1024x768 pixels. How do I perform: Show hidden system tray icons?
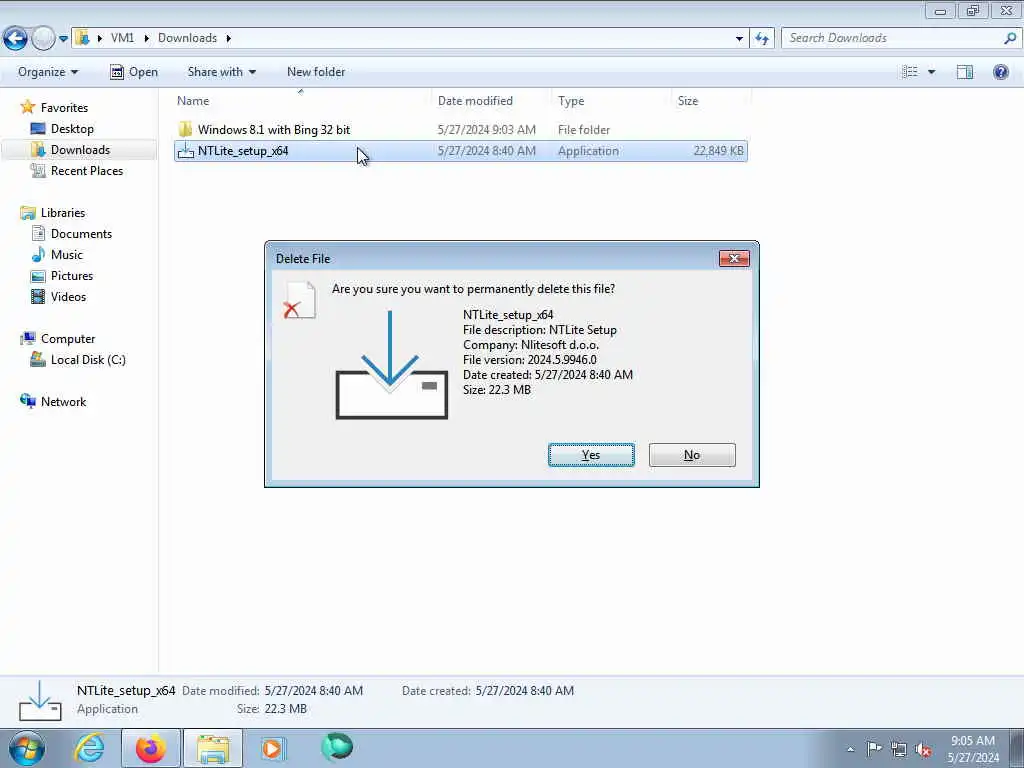coord(850,749)
